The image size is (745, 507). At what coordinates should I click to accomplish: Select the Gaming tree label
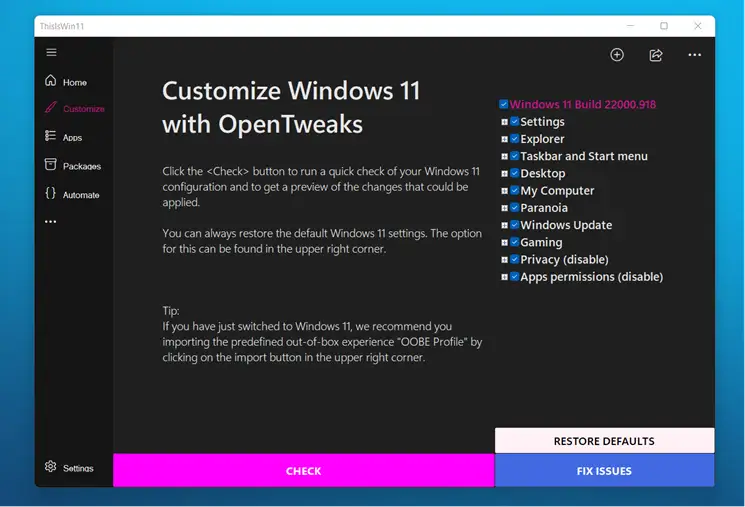pos(541,242)
